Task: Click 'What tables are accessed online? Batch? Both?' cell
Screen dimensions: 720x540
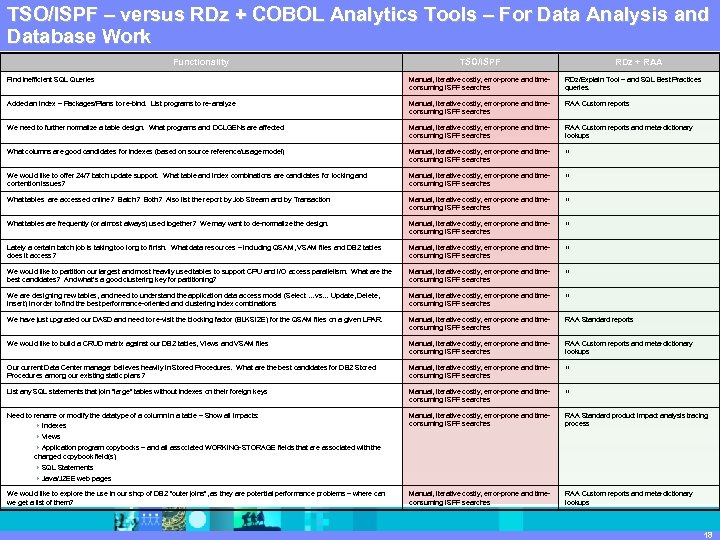Action: [x=201, y=203]
